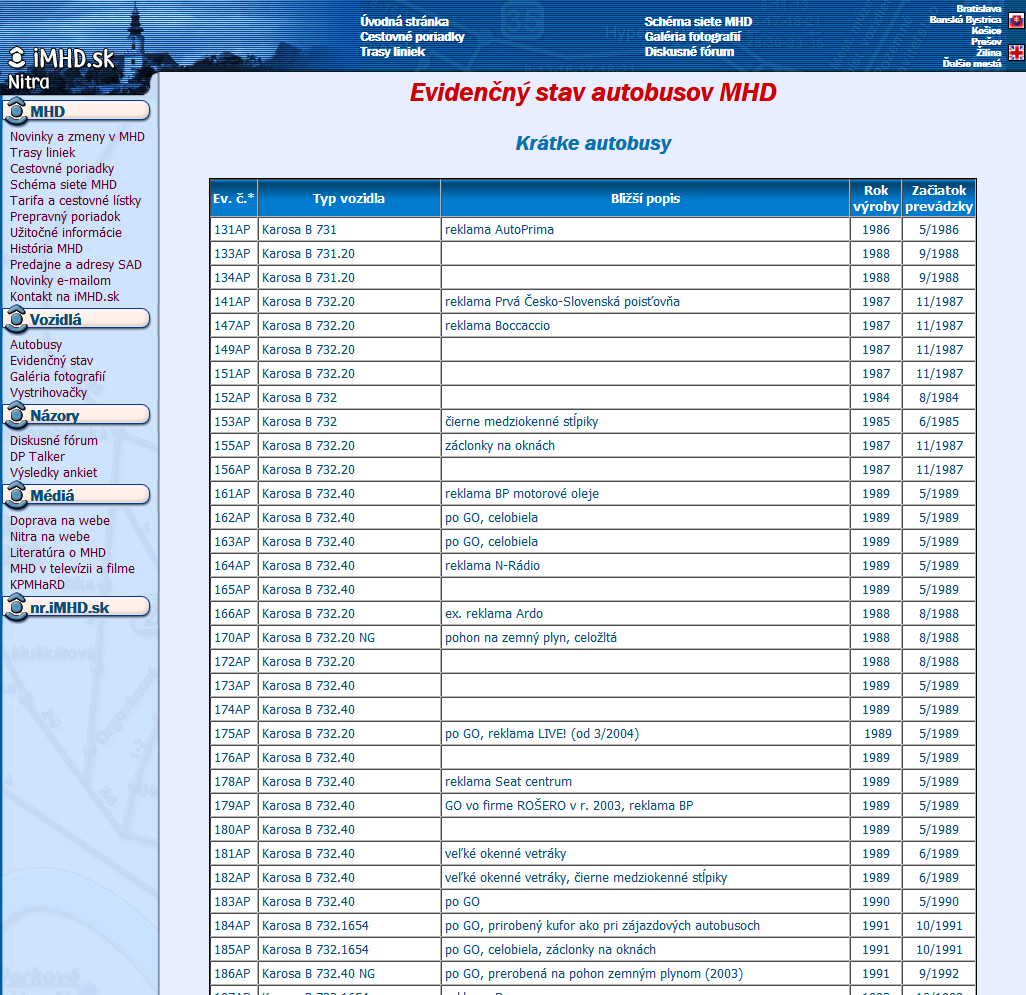Click the nr.iMHD.sk section header icon
This screenshot has width=1026, height=995.
[x=16, y=607]
